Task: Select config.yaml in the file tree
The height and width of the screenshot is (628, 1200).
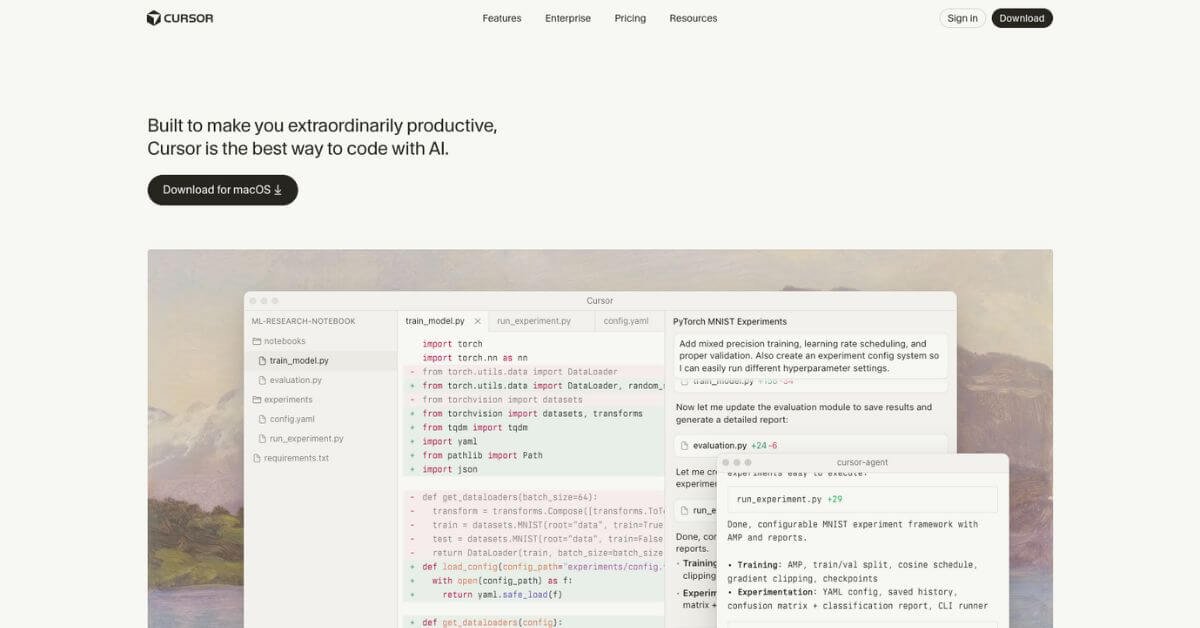Action: pos(292,419)
